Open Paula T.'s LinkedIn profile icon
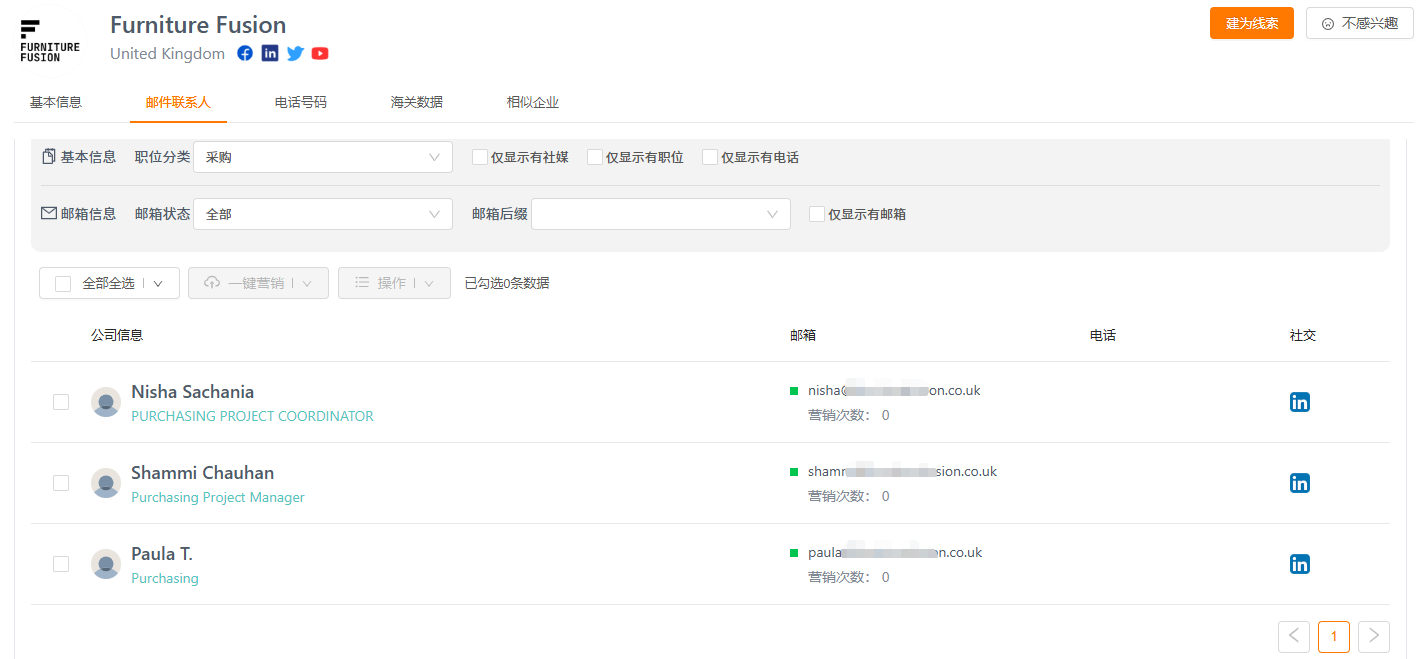1419x659 pixels. (1300, 564)
